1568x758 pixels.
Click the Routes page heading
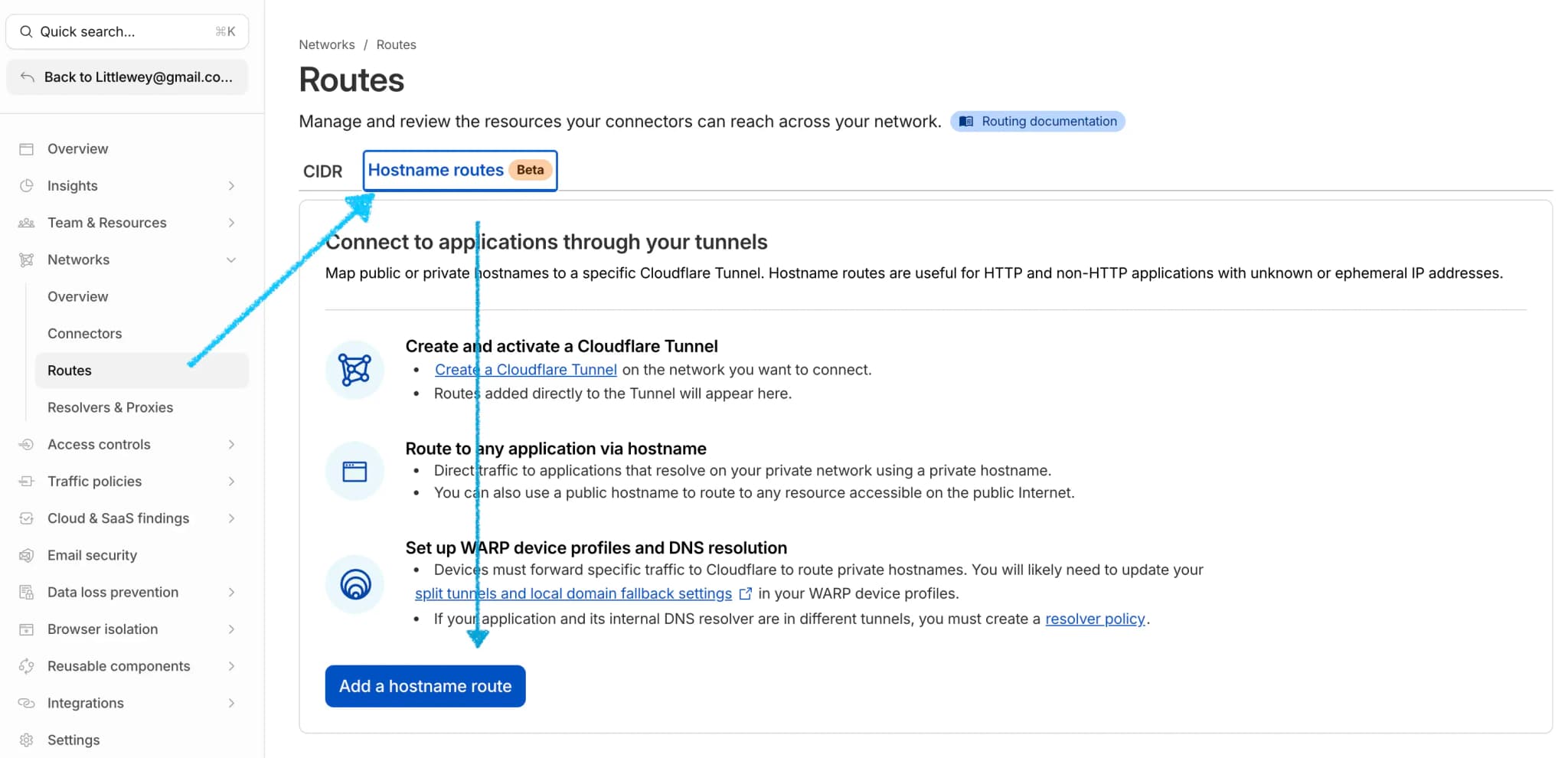click(x=351, y=80)
